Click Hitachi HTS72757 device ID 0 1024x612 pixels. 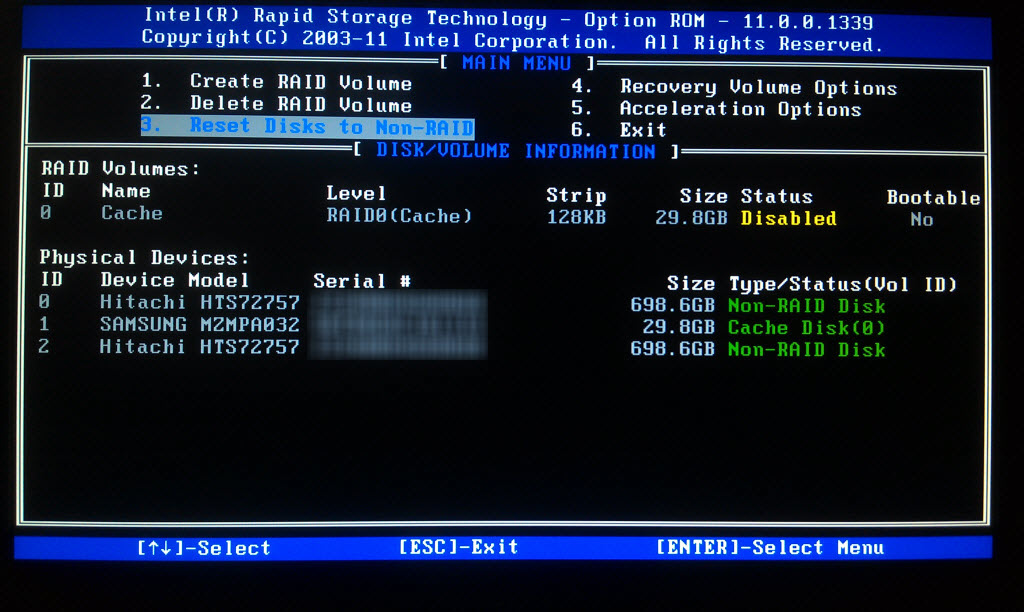click(x=200, y=302)
